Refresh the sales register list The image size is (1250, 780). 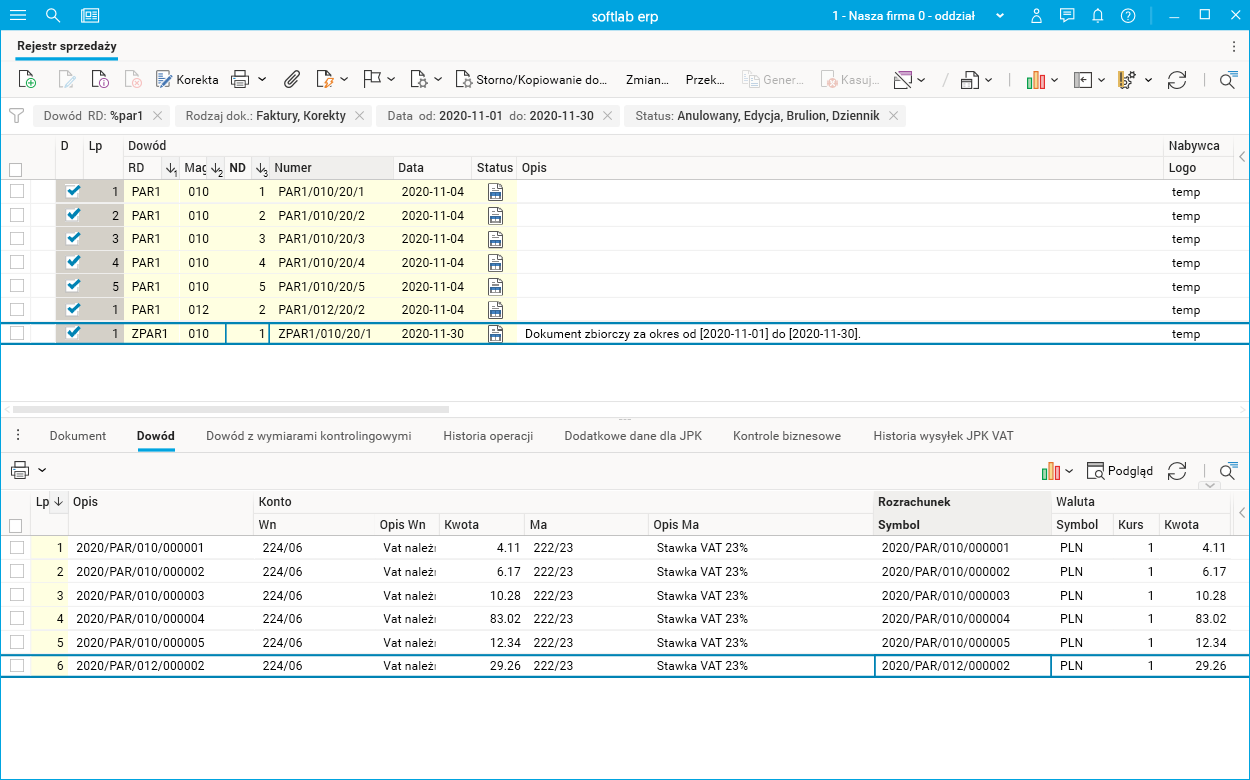(1177, 80)
